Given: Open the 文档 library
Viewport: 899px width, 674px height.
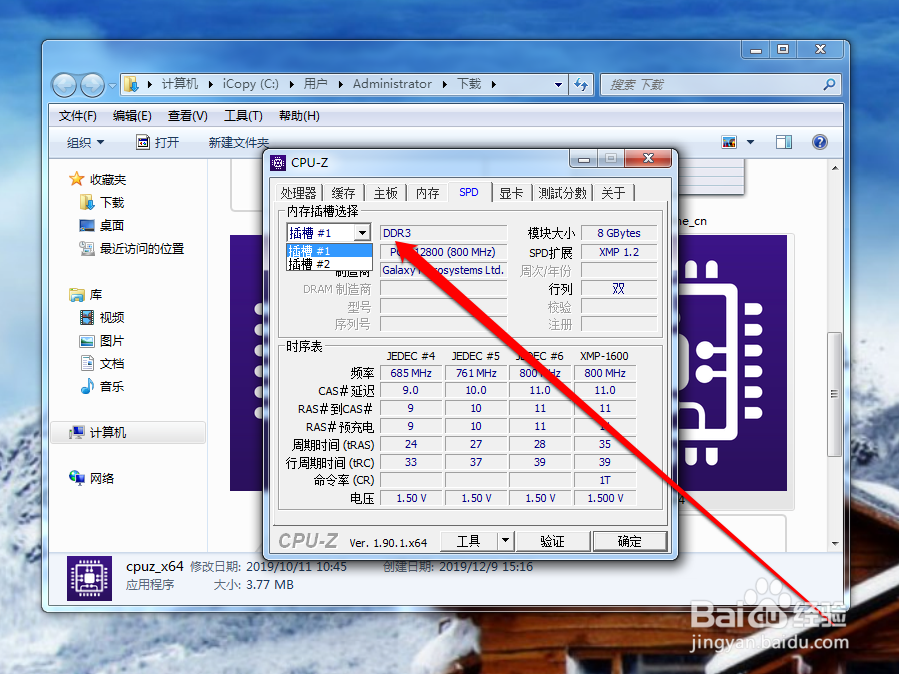Looking at the screenshot, I should click(102, 363).
